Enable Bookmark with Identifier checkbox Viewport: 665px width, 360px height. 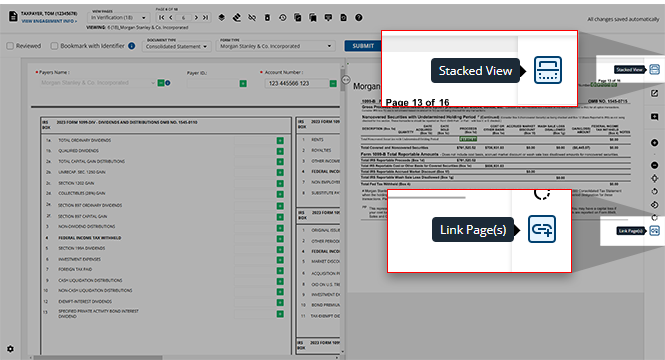(x=54, y=46)
